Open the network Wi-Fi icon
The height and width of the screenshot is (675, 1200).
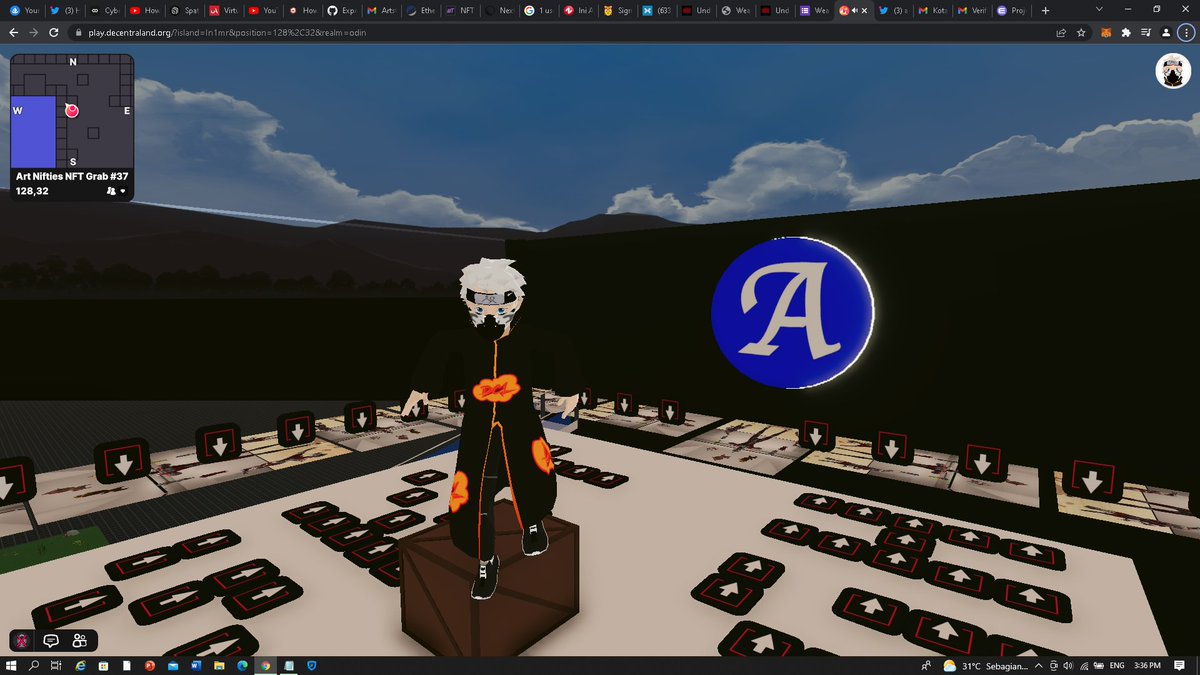pos(1084,666)
